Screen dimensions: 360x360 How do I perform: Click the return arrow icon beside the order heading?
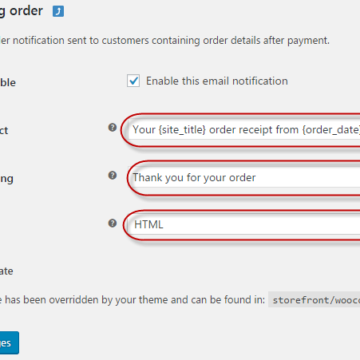(x=58, y=12)
